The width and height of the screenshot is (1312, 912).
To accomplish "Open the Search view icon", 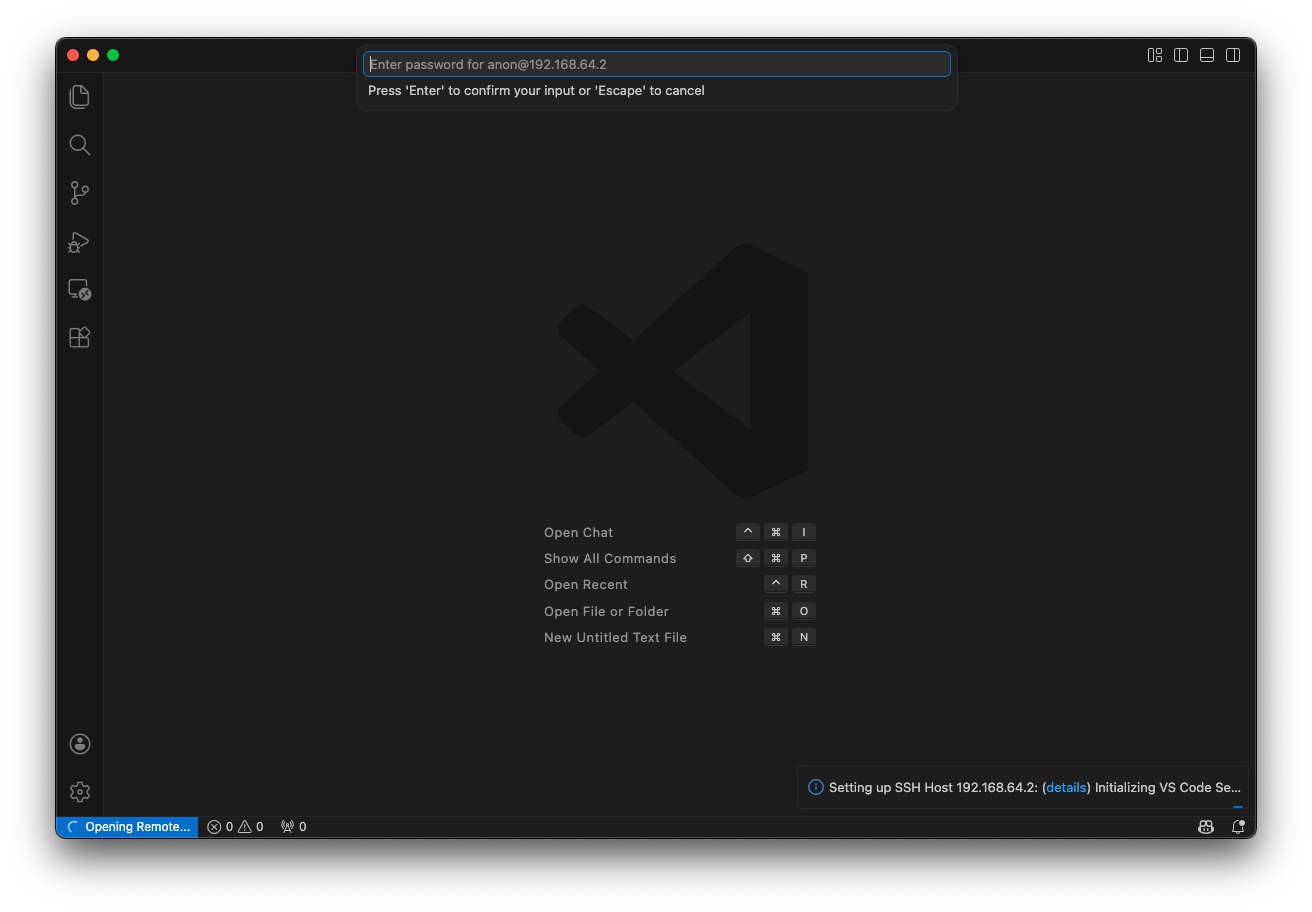I will (x=80, y=145).
